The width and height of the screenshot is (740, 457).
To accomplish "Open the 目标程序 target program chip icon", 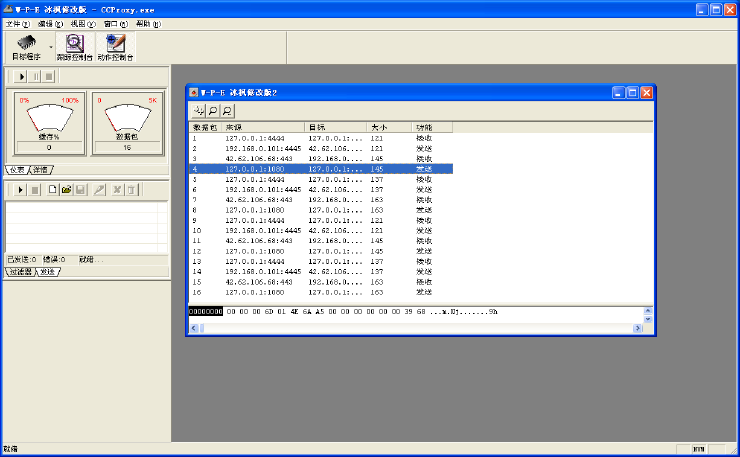I will pos(26,47).
